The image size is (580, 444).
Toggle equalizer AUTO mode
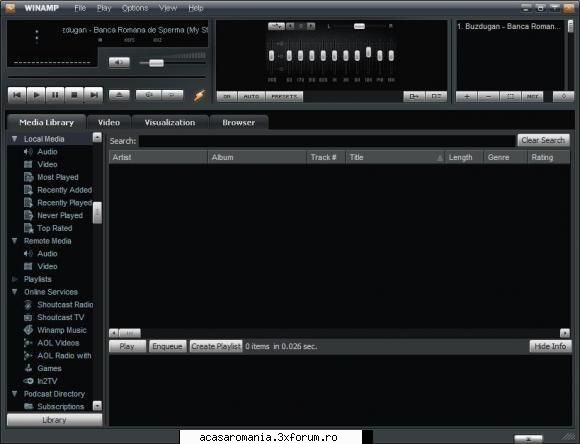[252, 97]
